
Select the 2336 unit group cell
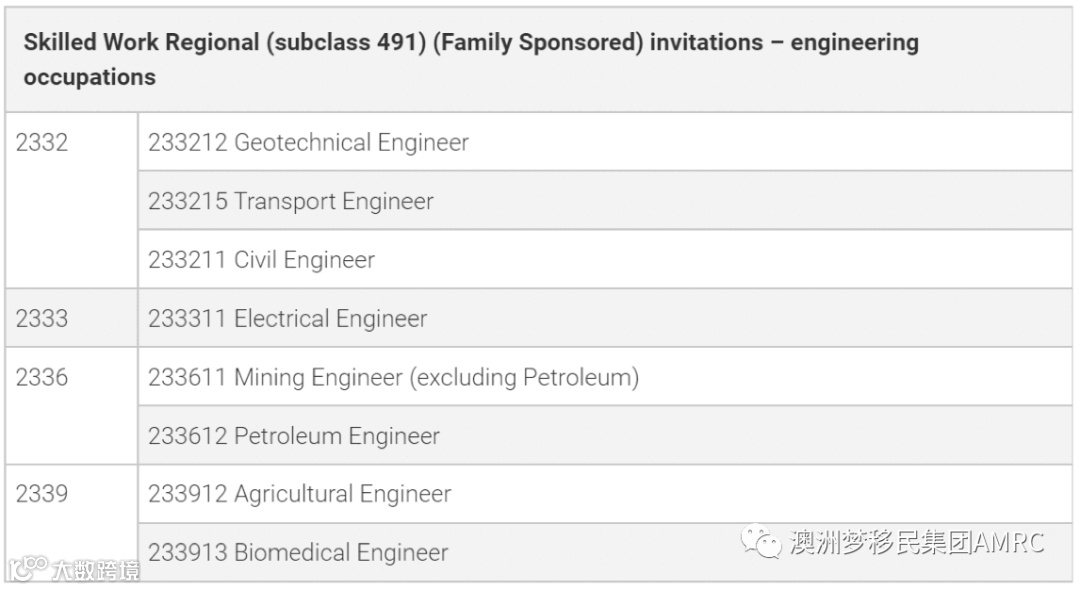[42, 378]
